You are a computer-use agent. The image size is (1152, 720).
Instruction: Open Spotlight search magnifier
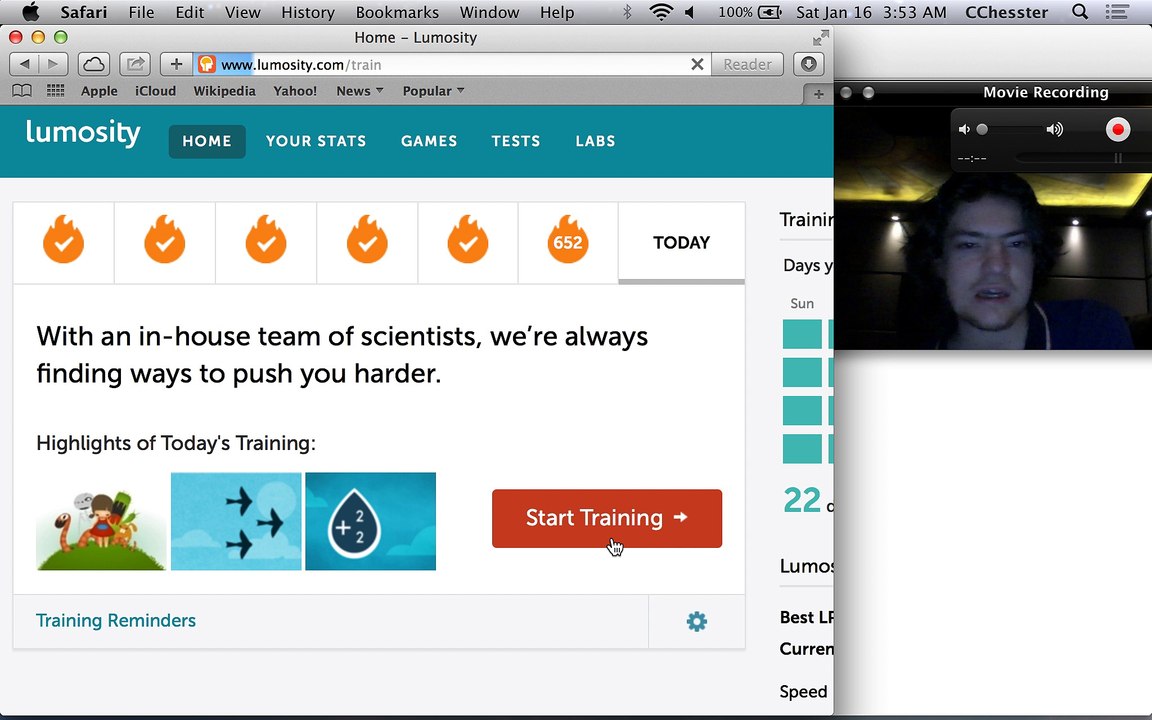(1080, 12)
